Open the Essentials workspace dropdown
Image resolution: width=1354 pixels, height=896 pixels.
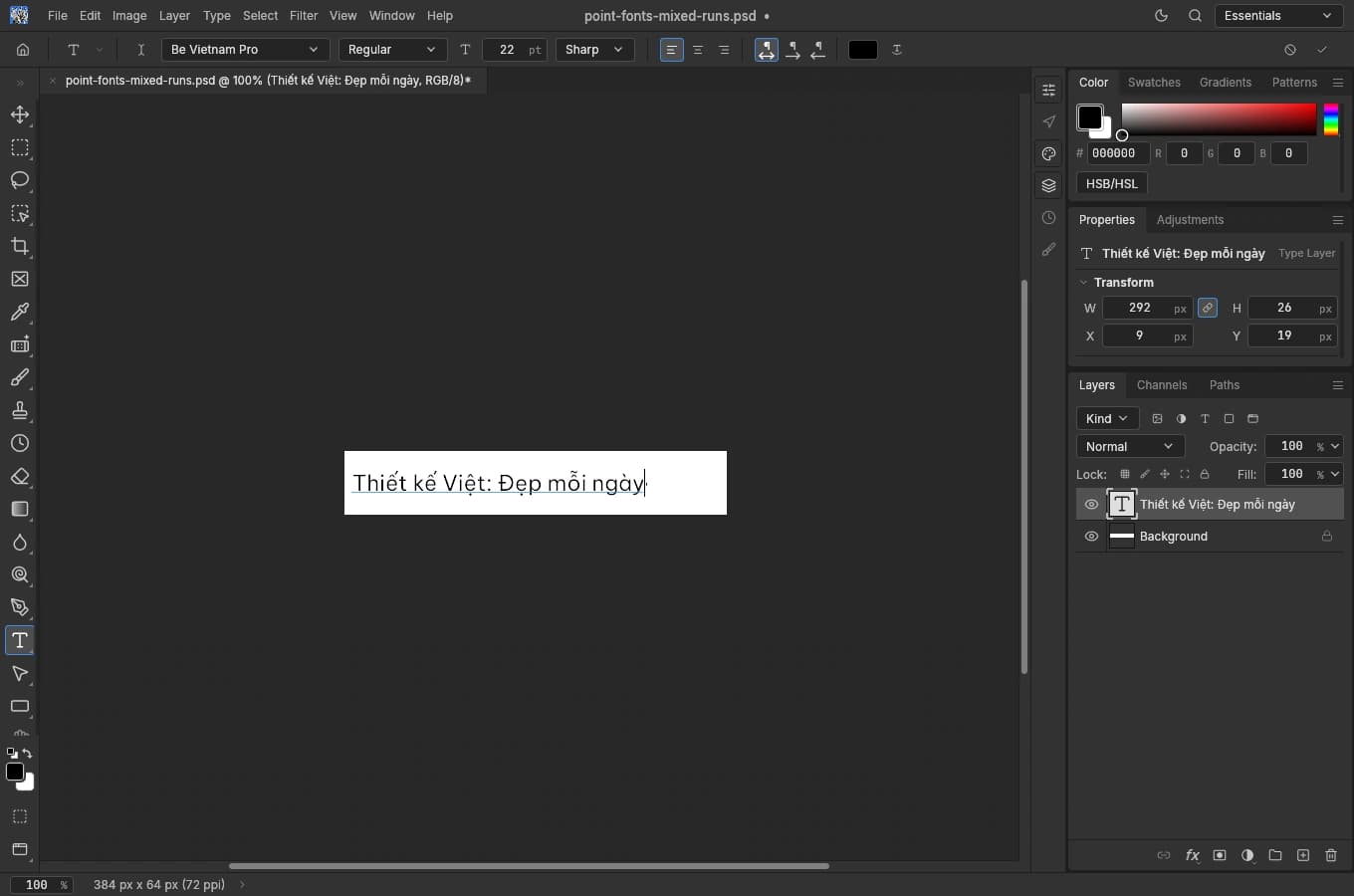[1278, 16]
